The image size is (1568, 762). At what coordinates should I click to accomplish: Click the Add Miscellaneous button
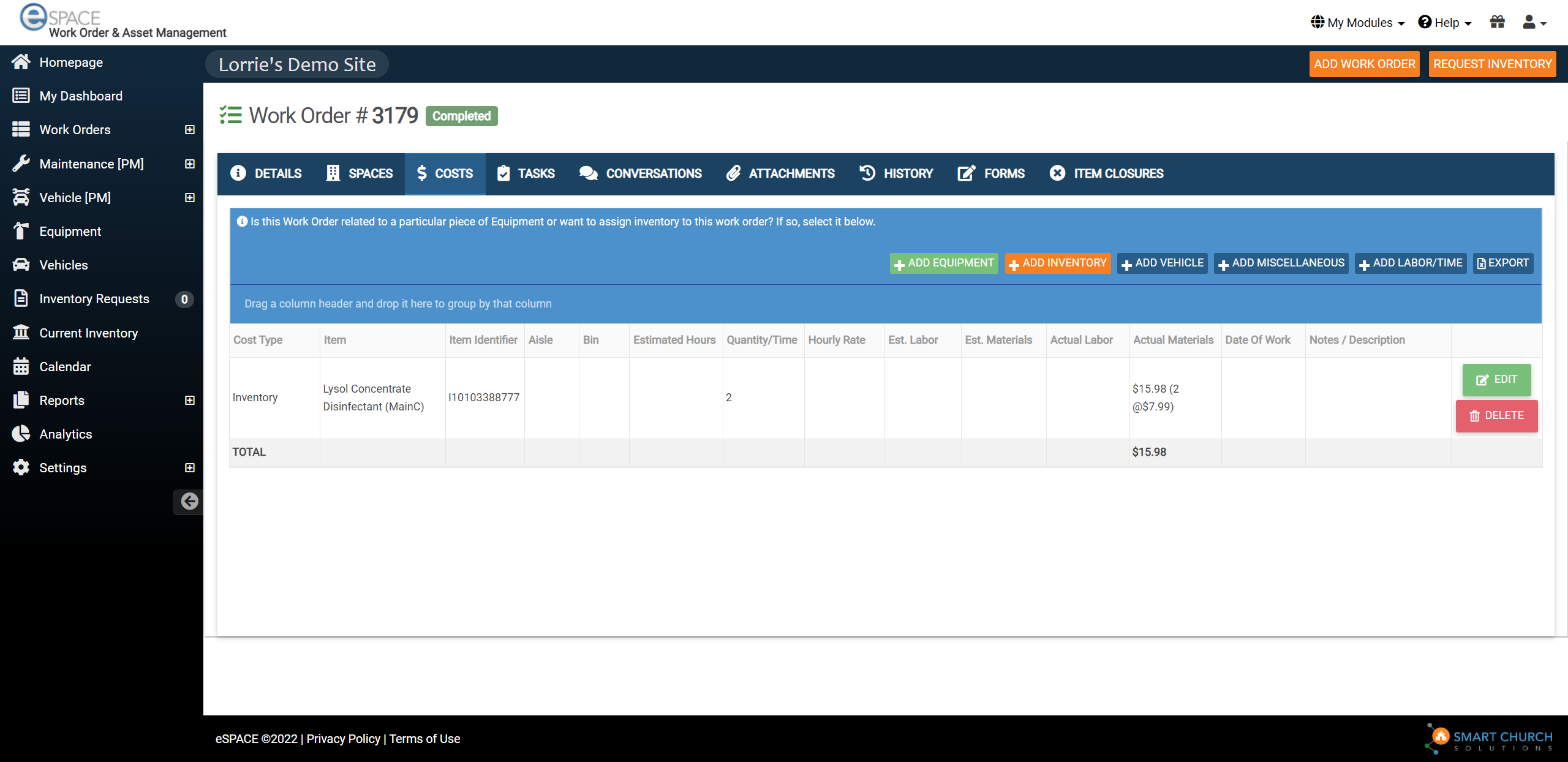1281,263
